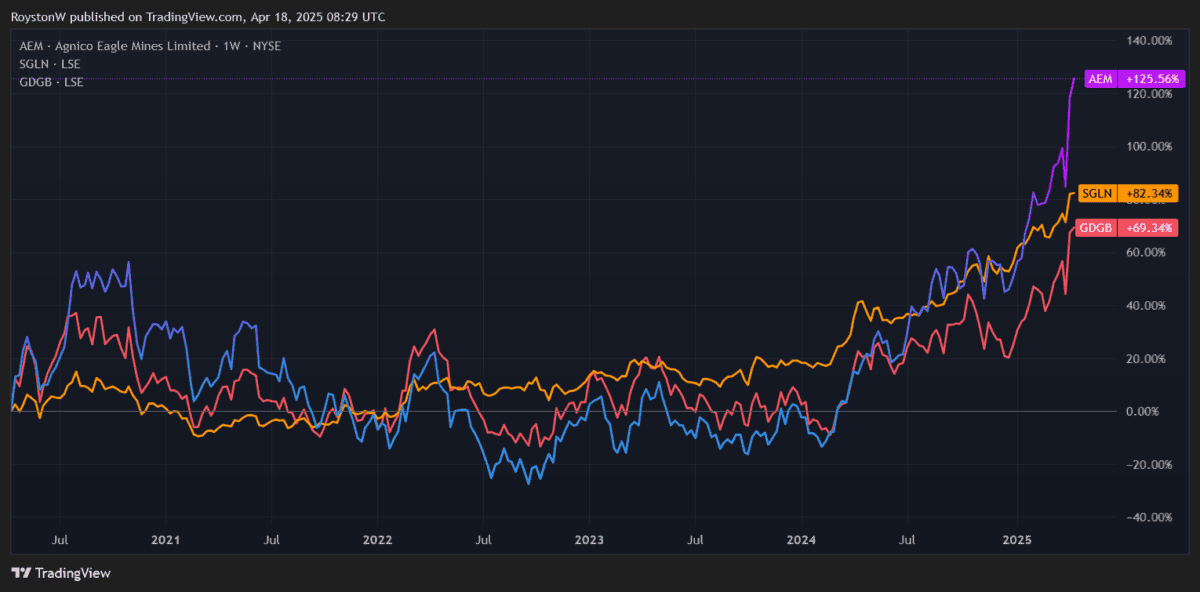Click the TradingView logo icon
This screenshot has height=592, width=1200.
[x=20, y=573]
